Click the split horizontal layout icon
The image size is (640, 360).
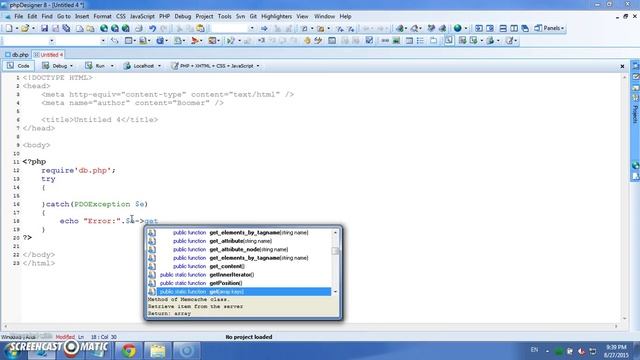tap(503, 28)
